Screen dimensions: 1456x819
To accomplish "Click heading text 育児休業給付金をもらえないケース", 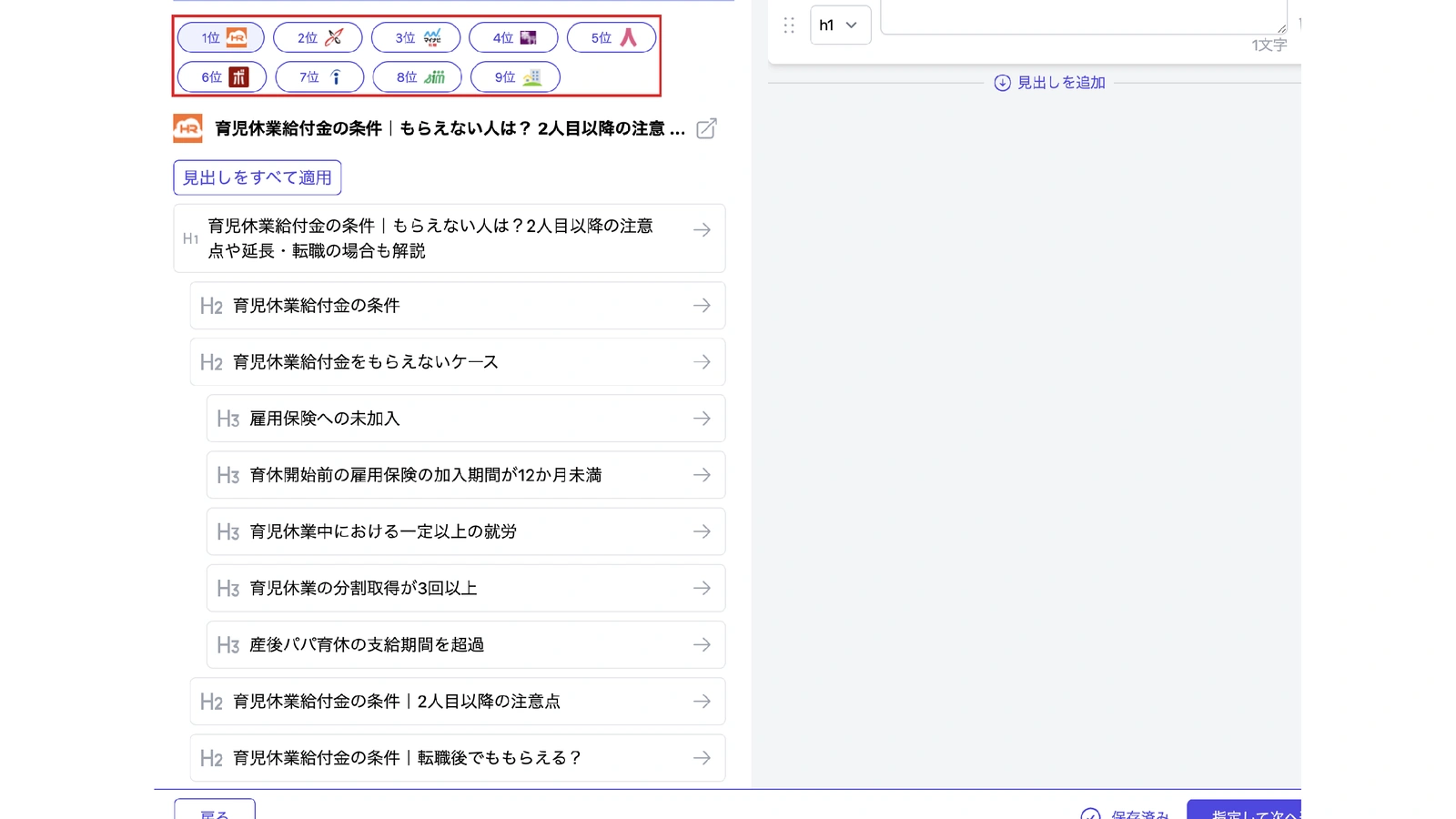I will [x=366, y=362].
